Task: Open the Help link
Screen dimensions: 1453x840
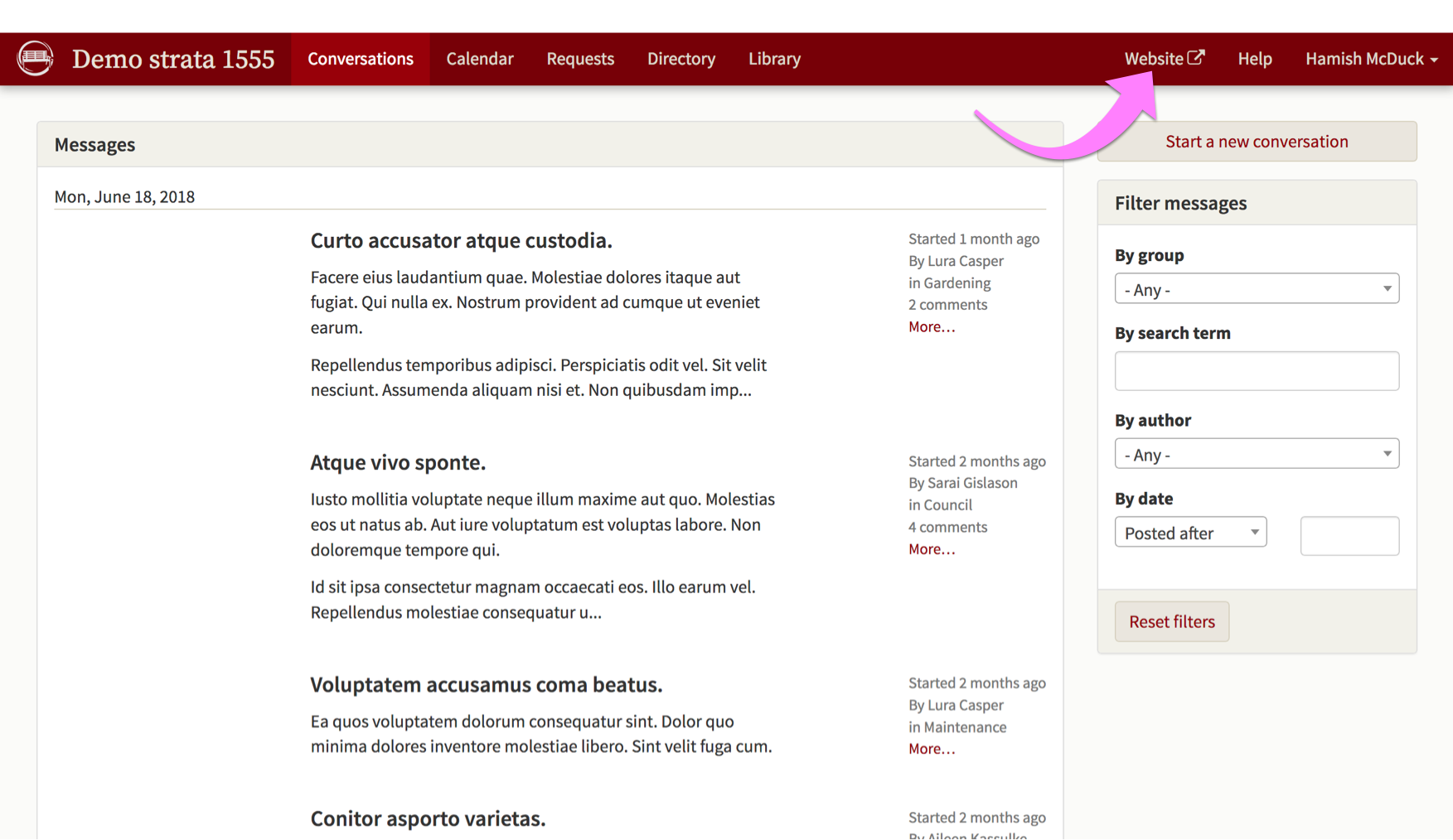Action: click(x=1254, y=59)
